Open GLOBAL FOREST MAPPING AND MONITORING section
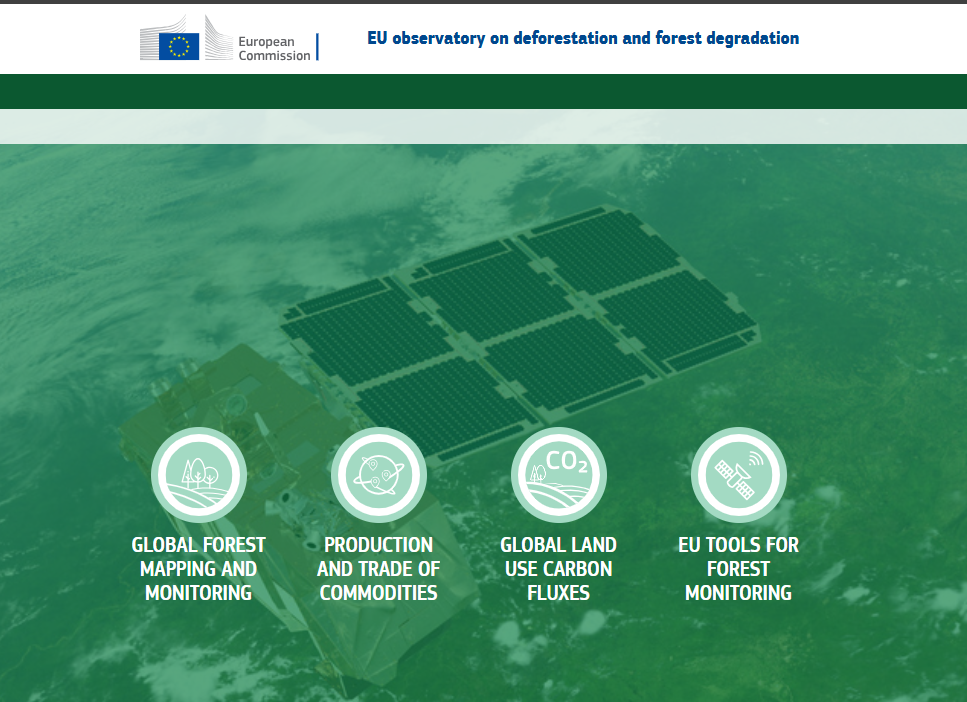The image size is (967, 702). 199,568
